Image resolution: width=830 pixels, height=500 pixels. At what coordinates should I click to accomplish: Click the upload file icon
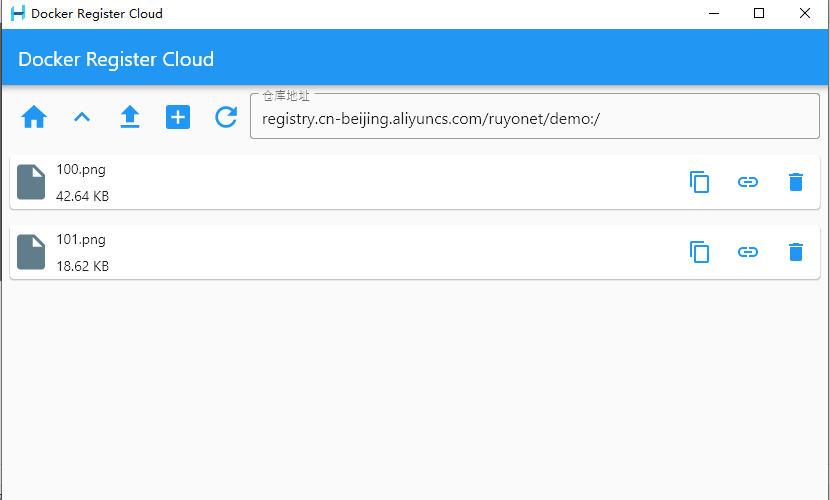(130, 117)
